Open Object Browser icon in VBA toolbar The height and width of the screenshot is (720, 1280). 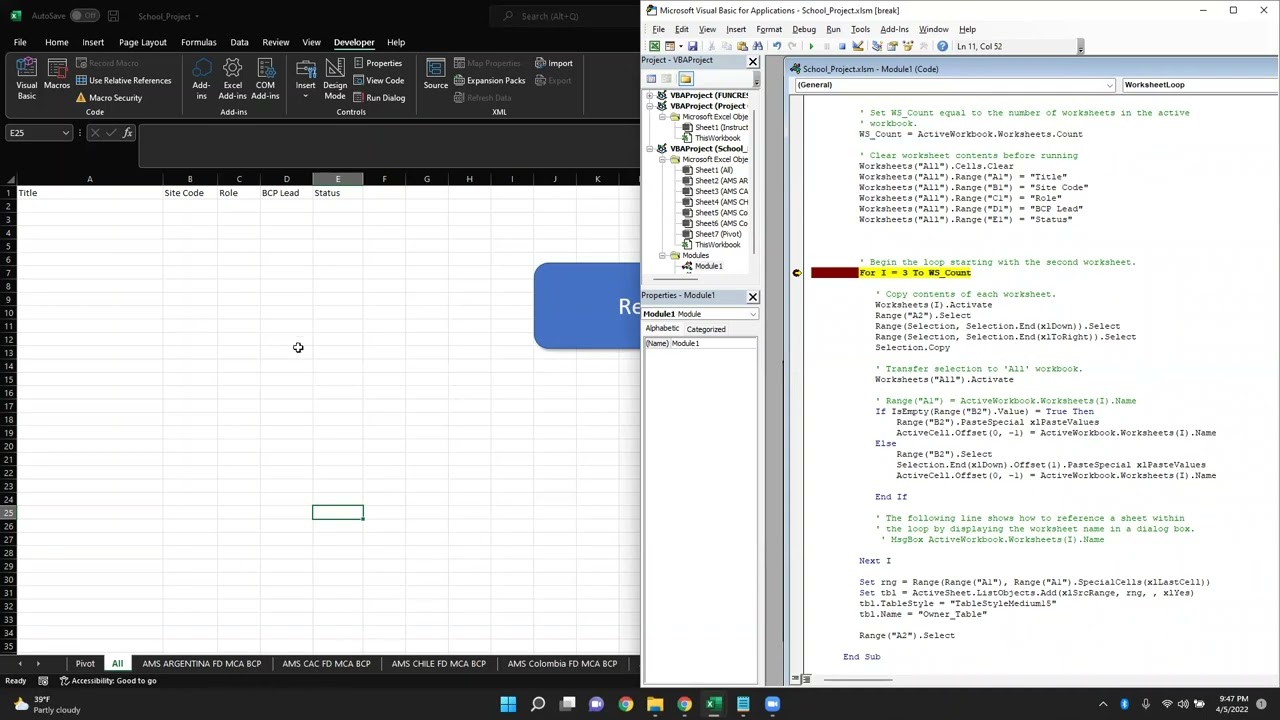[x=908, y=46]
